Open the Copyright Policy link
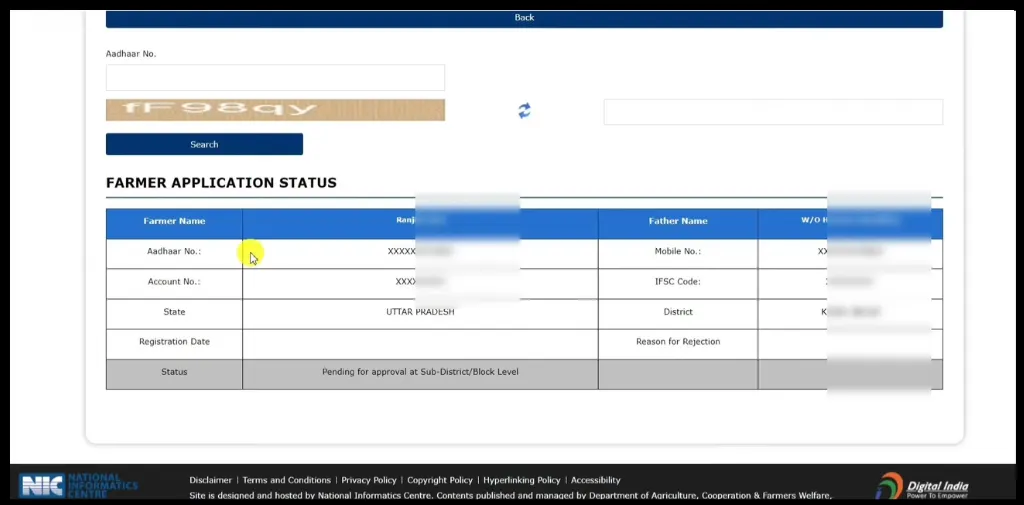1024x505 pixels. 440,480
